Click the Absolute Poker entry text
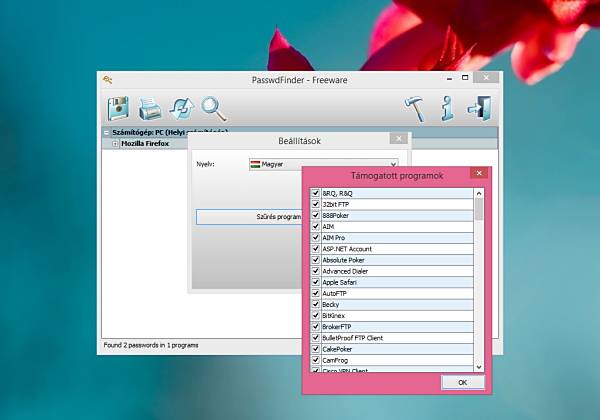The height and width of the screenshot is (420, 600). click(343, 260)
